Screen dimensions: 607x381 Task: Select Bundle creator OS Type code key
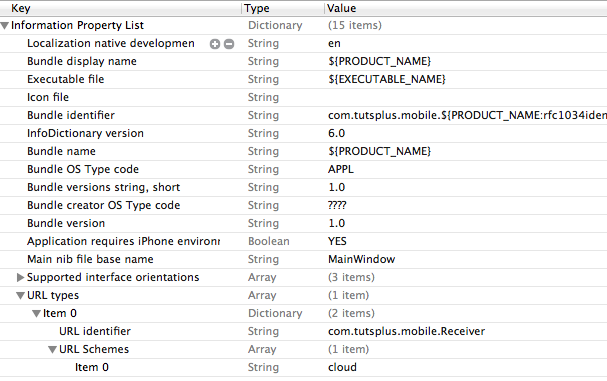pyautogui.click(x=103, y=206)
